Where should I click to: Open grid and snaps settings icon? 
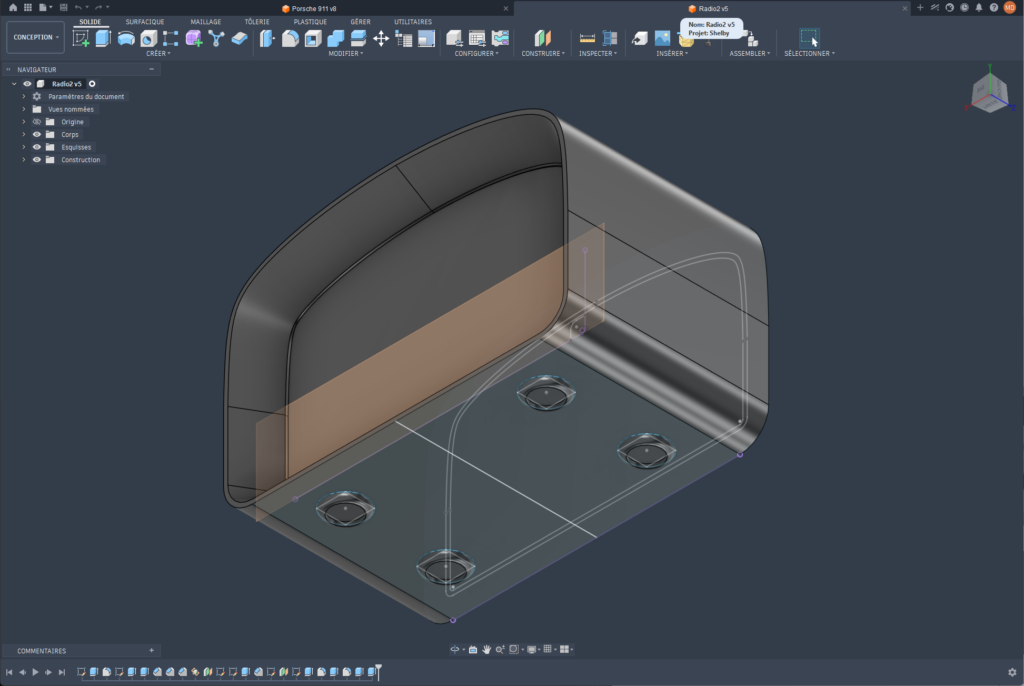(x=547, y=649)
